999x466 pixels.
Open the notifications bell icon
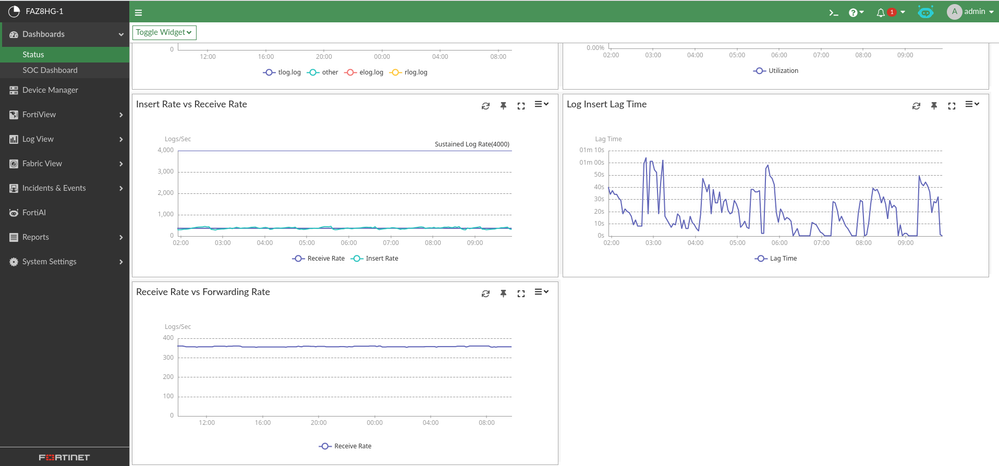pos(881,12)
